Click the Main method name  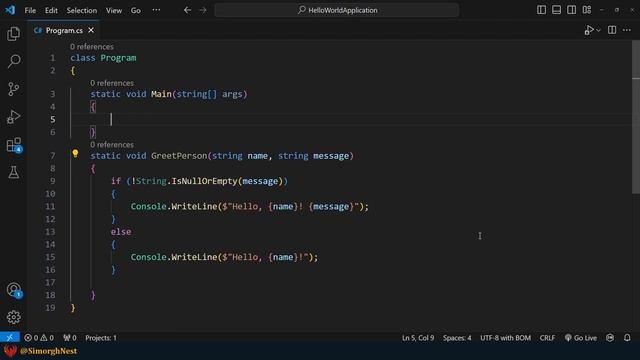click(161, 94)
